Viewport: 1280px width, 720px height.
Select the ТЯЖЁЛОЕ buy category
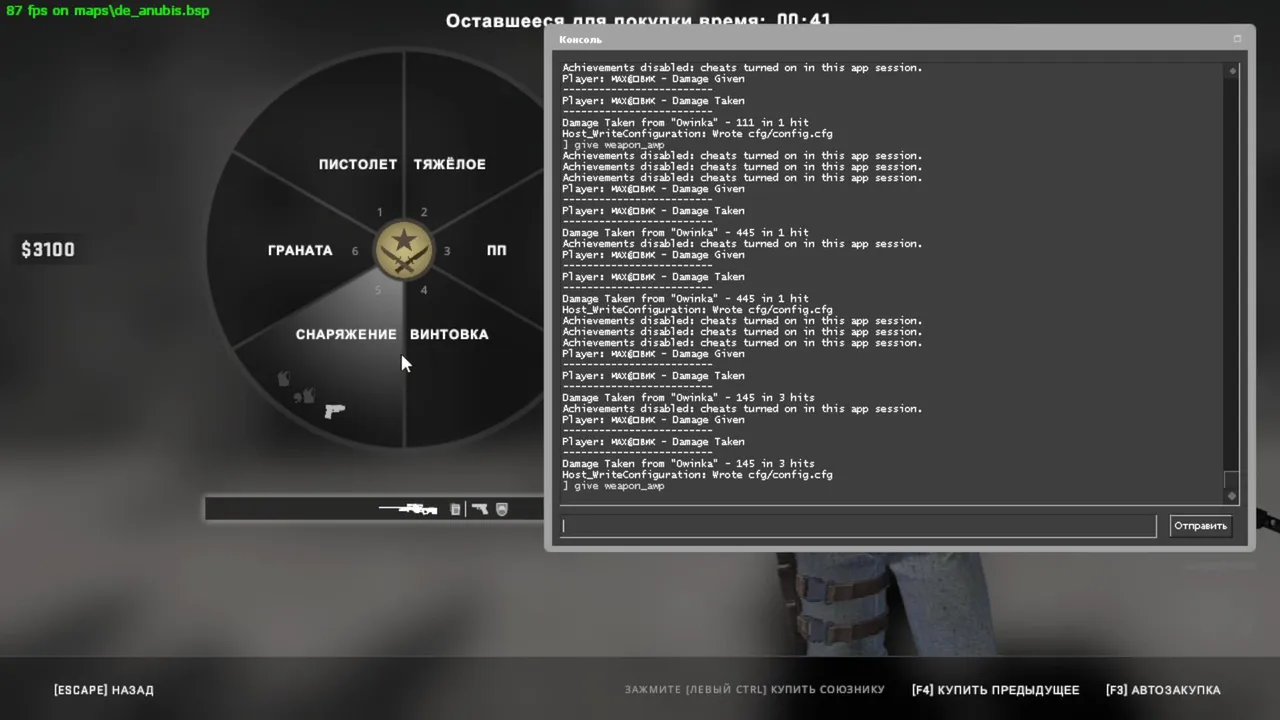(x=449, y=164)
